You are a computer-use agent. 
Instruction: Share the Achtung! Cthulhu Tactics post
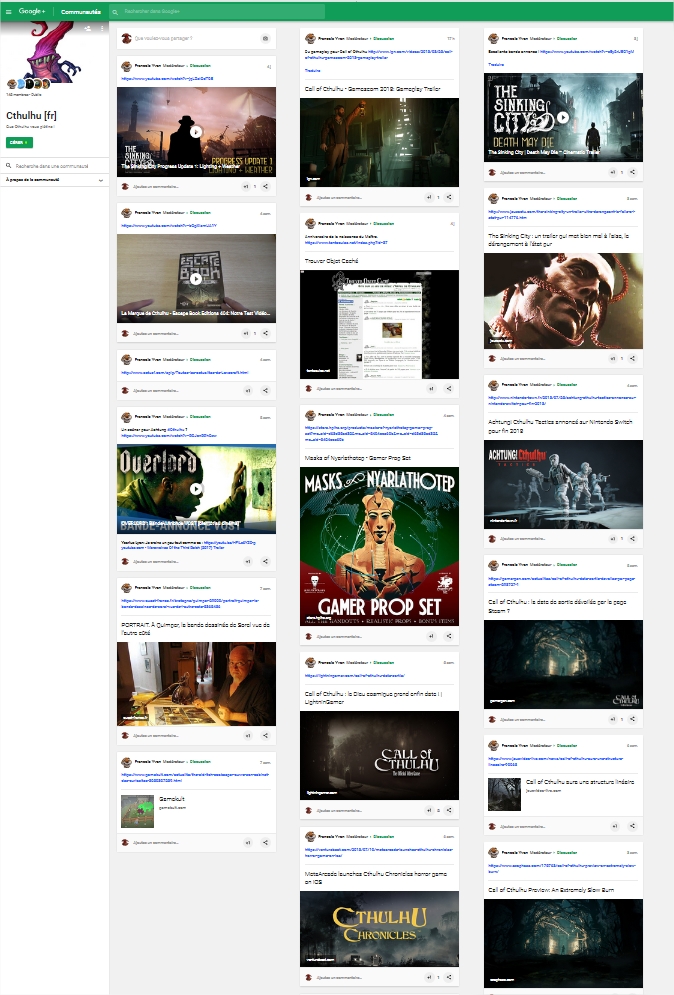point(632,539)
